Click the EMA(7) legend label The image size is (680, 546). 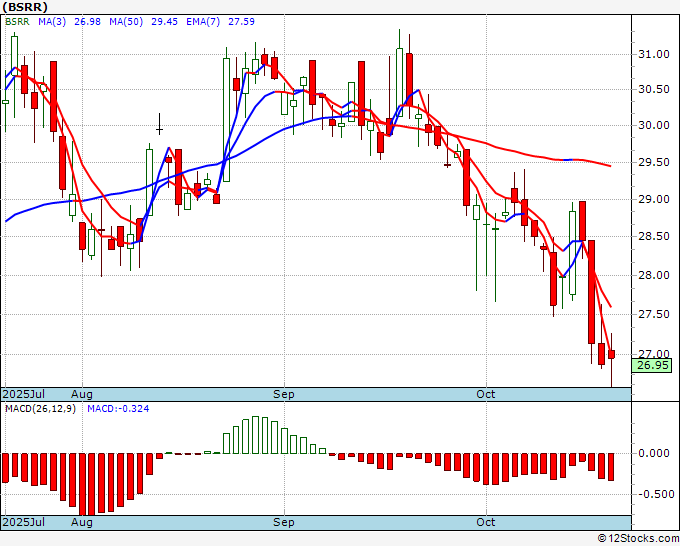point(203,21)
